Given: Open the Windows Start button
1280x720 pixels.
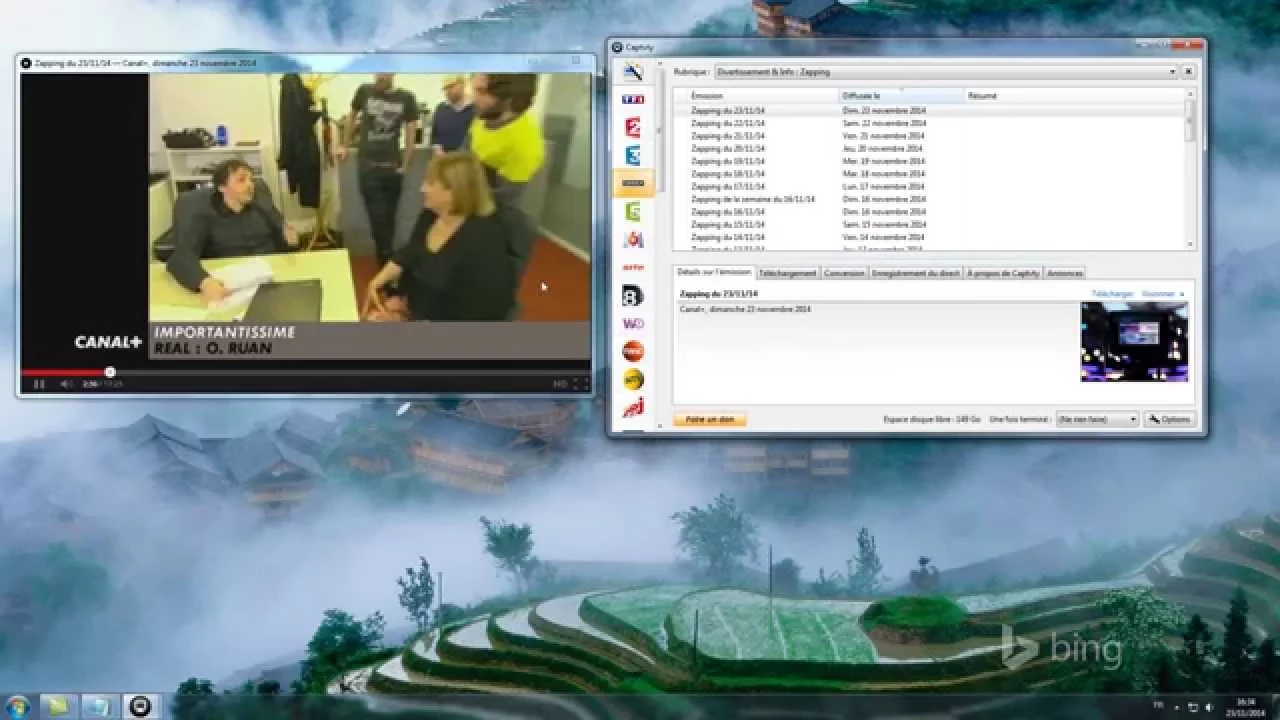Looking at the screenshot, I should [18, 706].
